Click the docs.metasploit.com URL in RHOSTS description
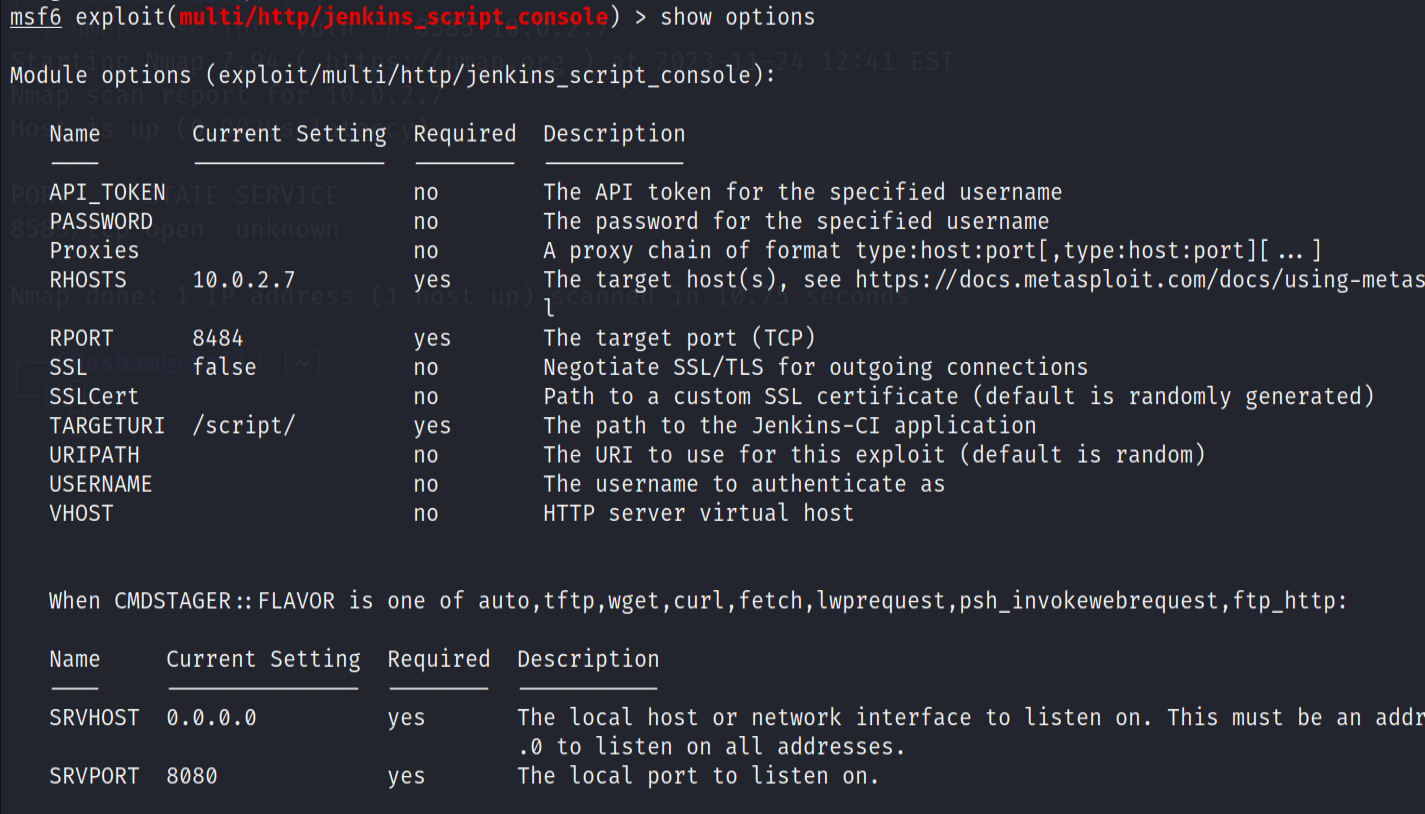Screen dimensions: 1425x814 point(1140,279)
